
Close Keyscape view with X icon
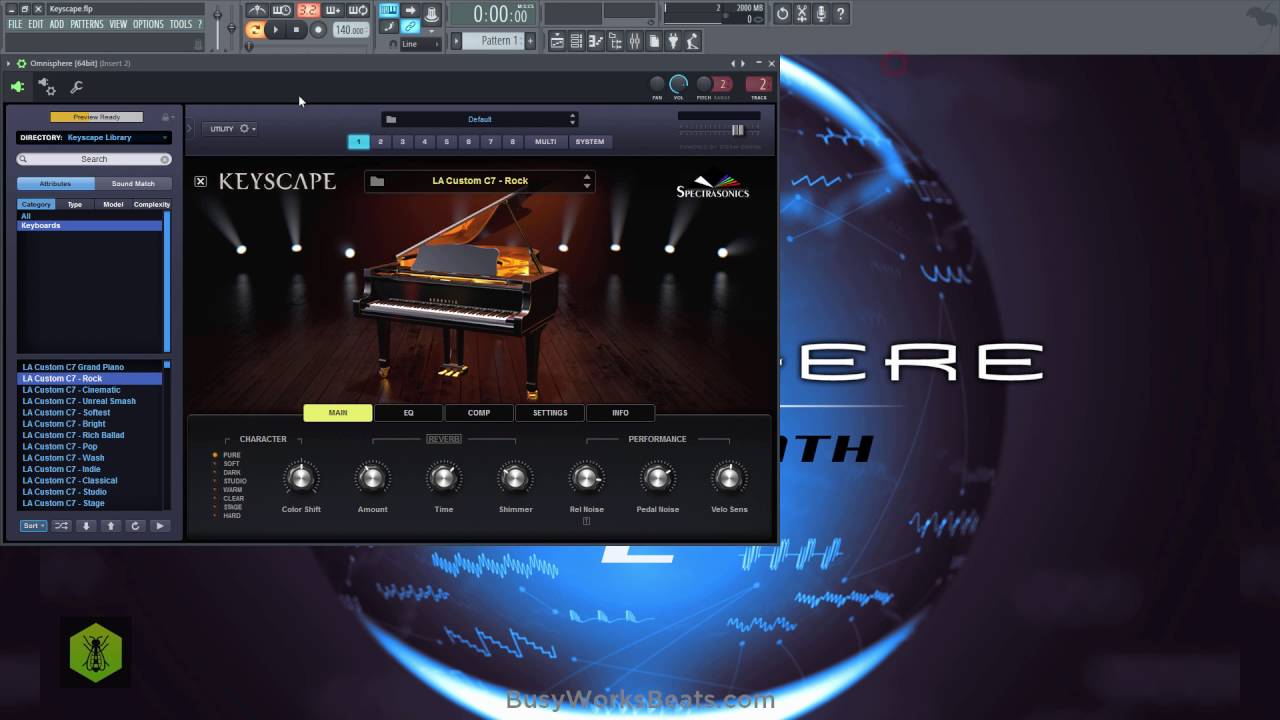click(201, 181)
